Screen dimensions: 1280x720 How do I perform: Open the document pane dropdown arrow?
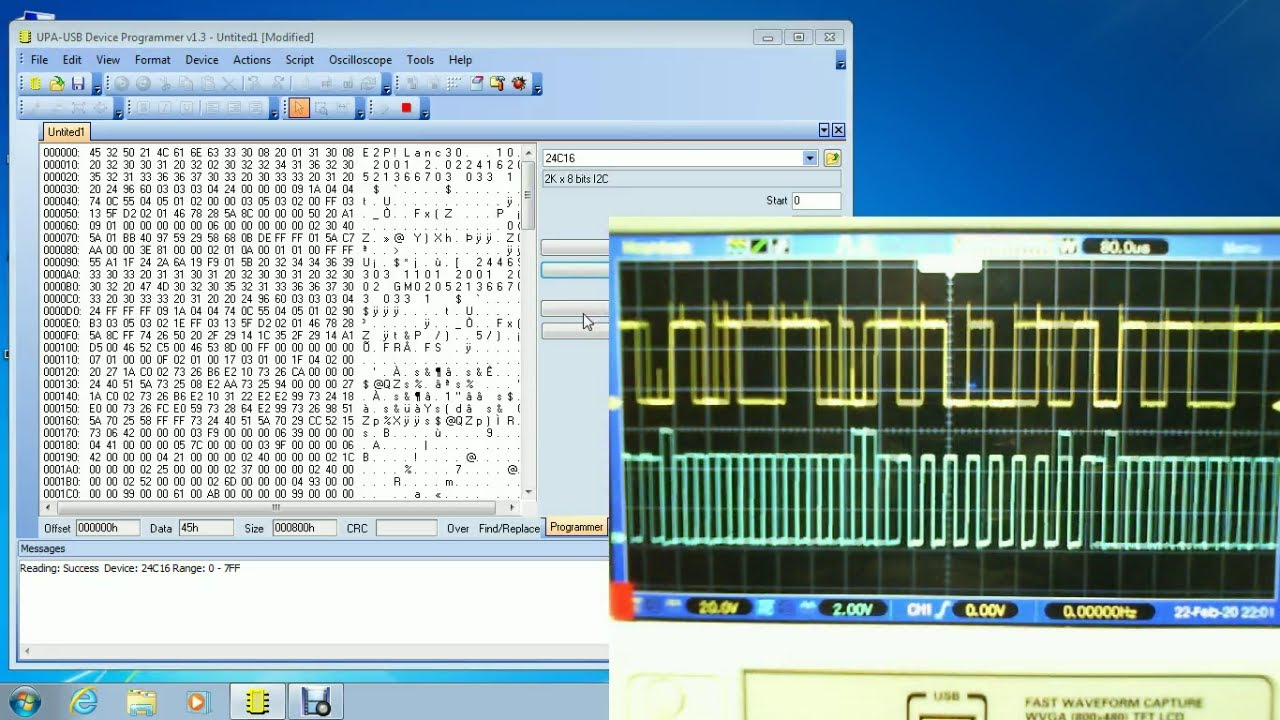(824, 130)
